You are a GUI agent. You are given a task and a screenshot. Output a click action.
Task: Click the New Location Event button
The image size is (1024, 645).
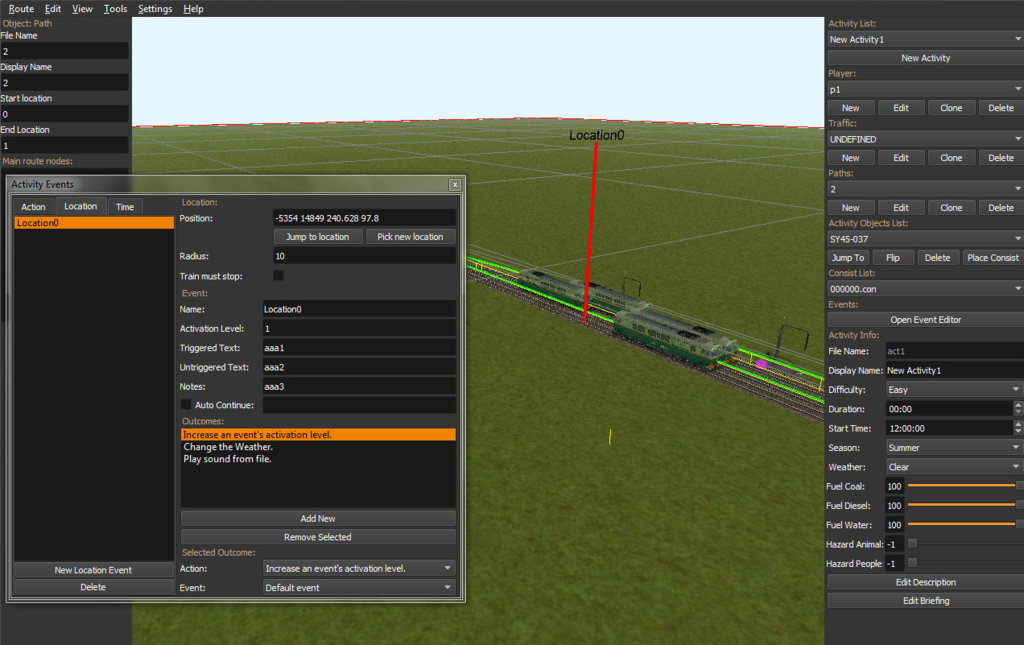[x=93, y=570]
